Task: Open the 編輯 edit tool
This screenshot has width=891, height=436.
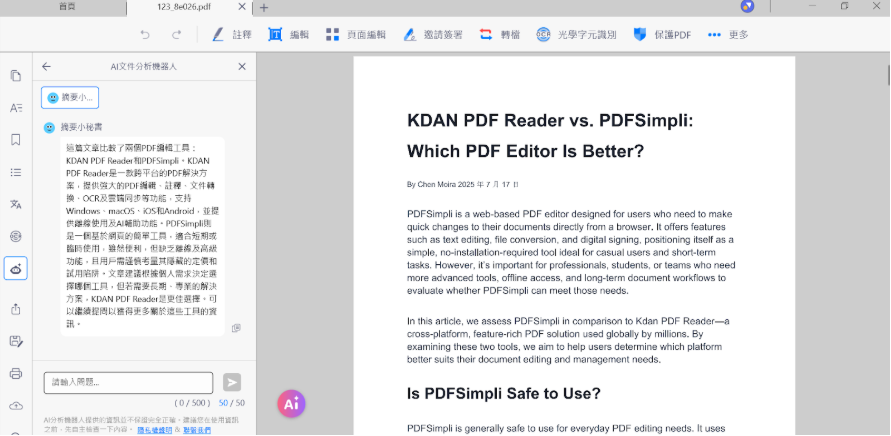Action: (x=289, y=35)
